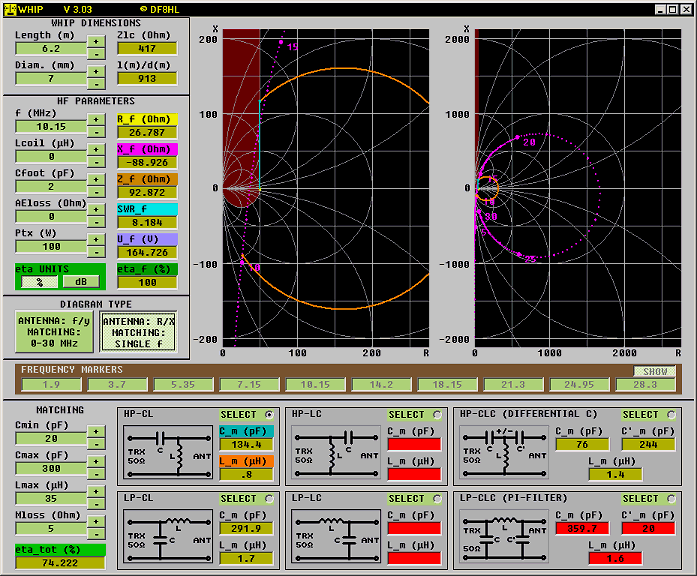Switch eta units to dB
The height and width of the screenshot is (576, 697).
coord(80,283)
